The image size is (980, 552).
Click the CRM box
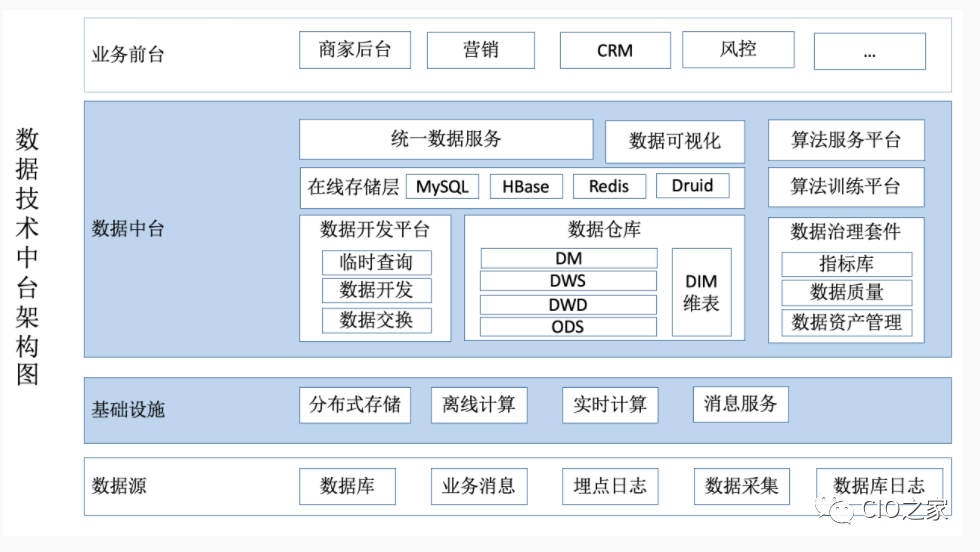coord(614,50)
